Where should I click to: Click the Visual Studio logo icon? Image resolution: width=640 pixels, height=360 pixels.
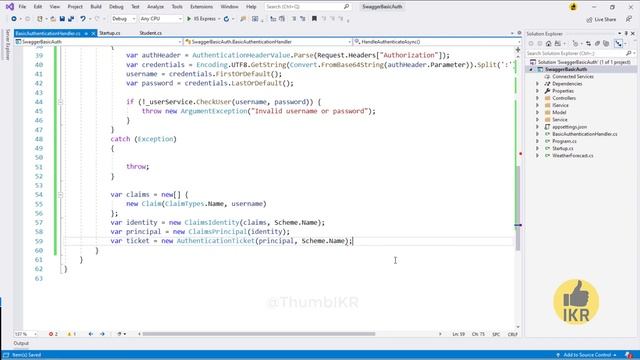click(9, 7)
